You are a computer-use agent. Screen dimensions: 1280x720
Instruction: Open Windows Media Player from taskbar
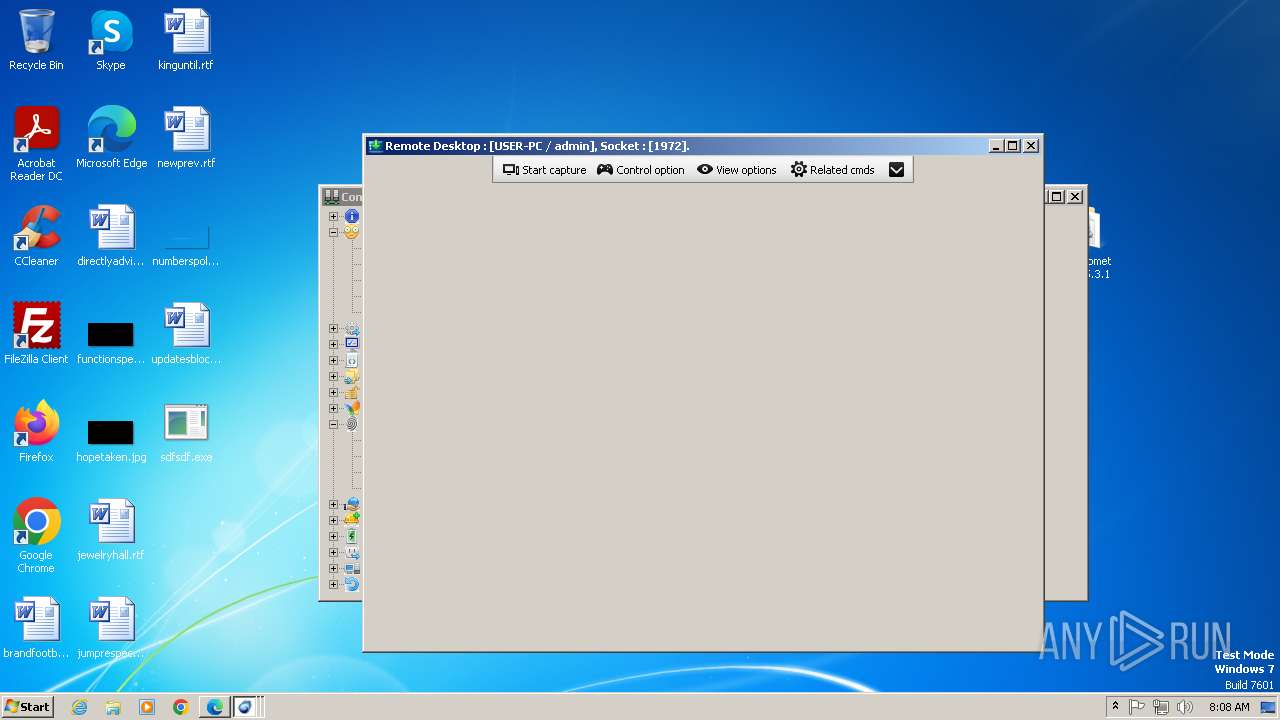147,707
